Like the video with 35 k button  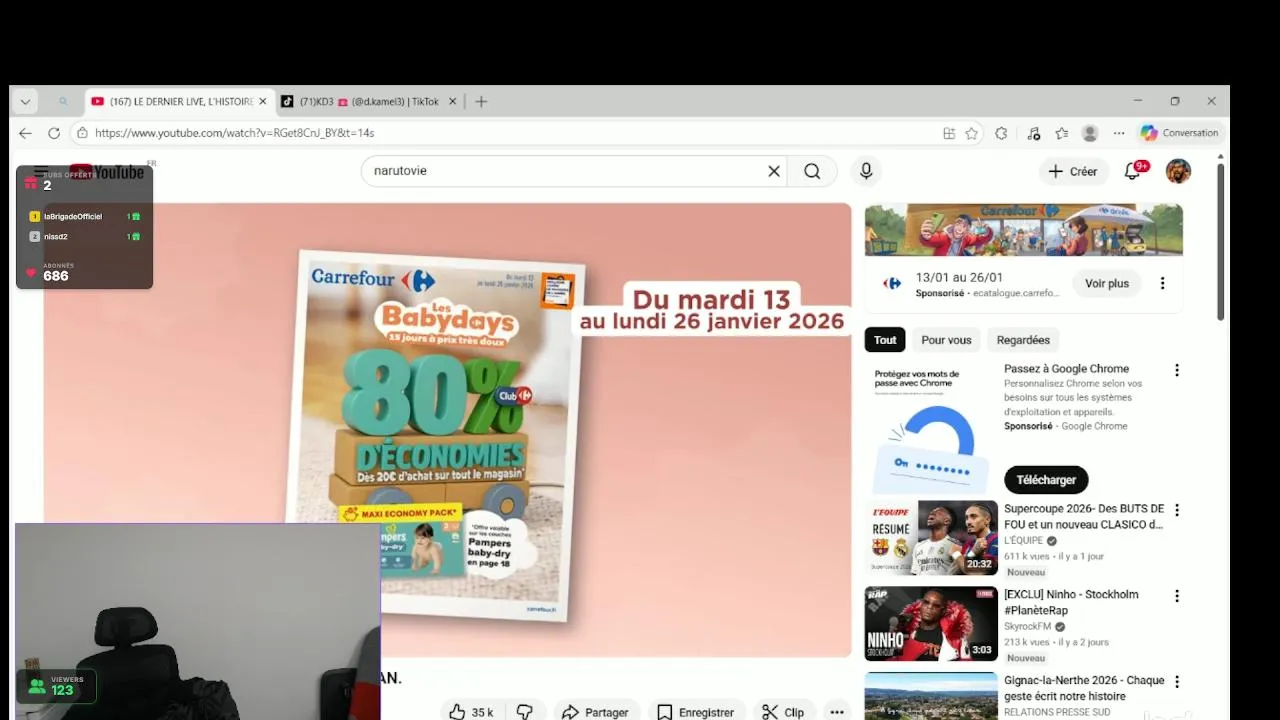472,712
